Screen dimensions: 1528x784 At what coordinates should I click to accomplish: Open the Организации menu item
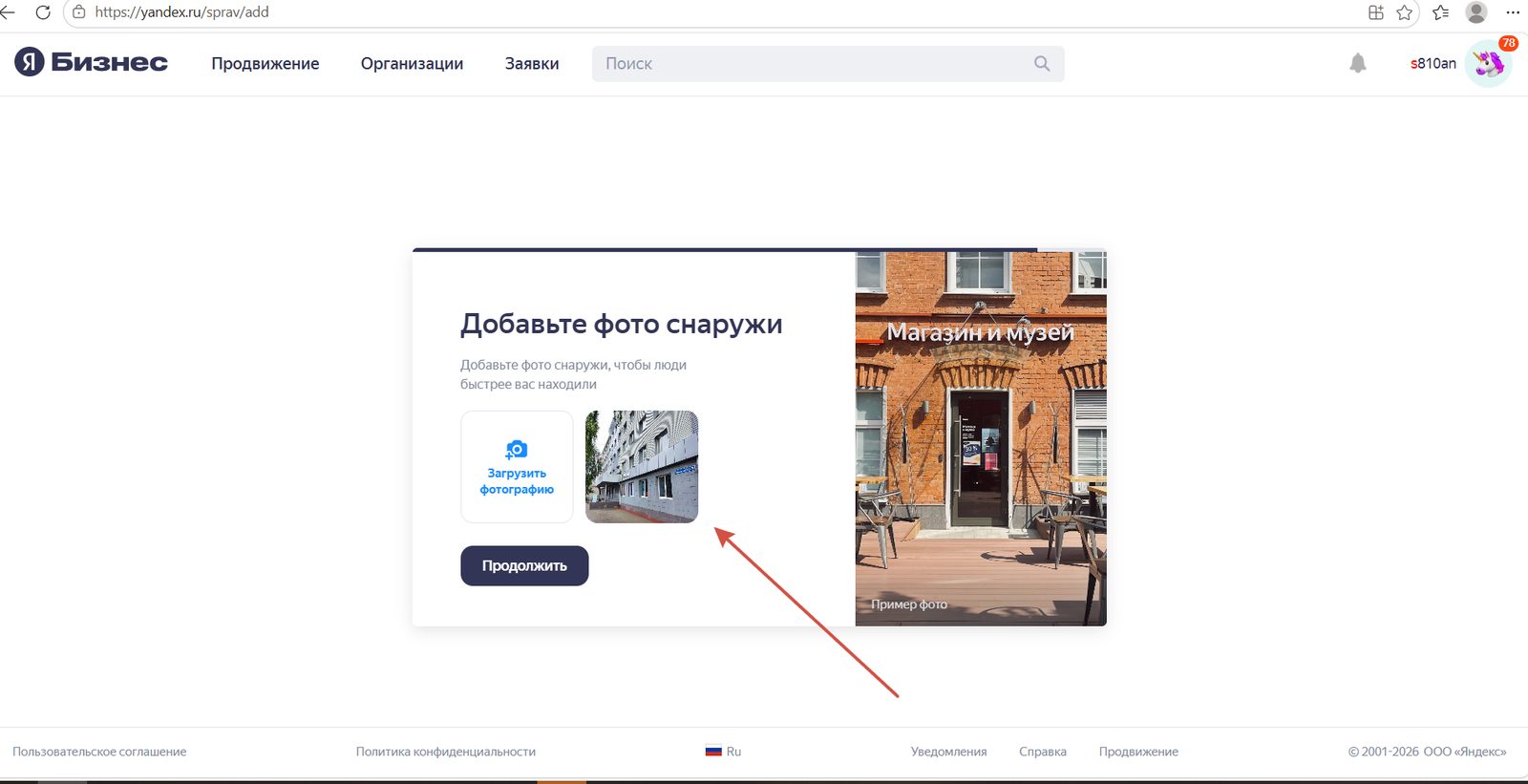point(412,63)
